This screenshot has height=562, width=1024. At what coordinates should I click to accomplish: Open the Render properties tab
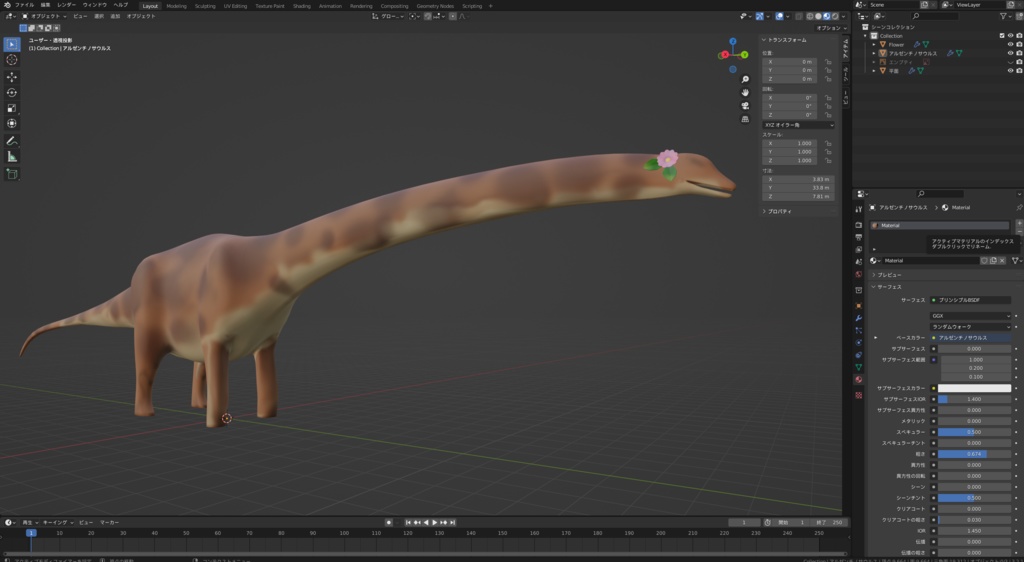(x=859, y=225)
